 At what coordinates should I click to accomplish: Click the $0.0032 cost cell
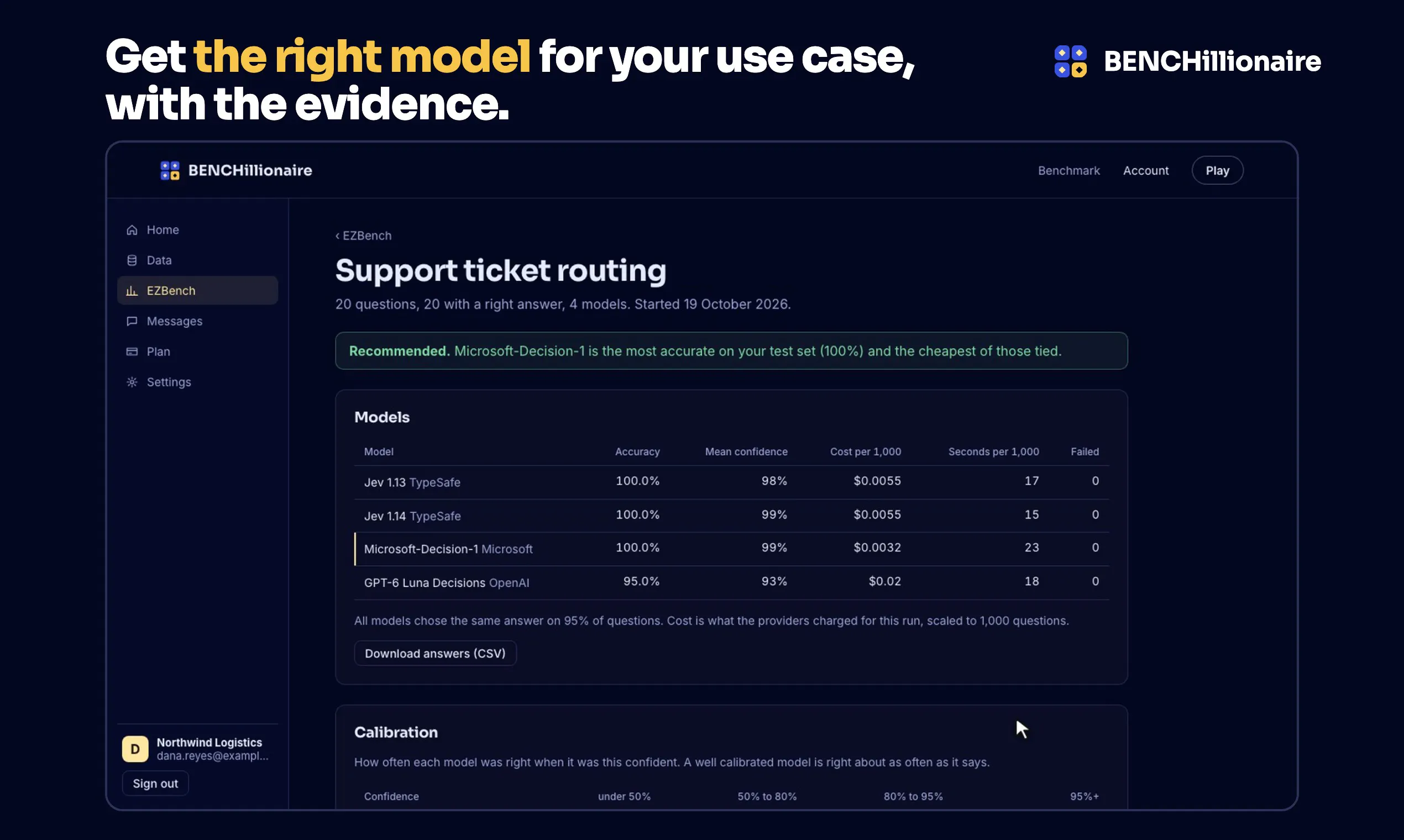pyautogui.click(x=877, y=547)
